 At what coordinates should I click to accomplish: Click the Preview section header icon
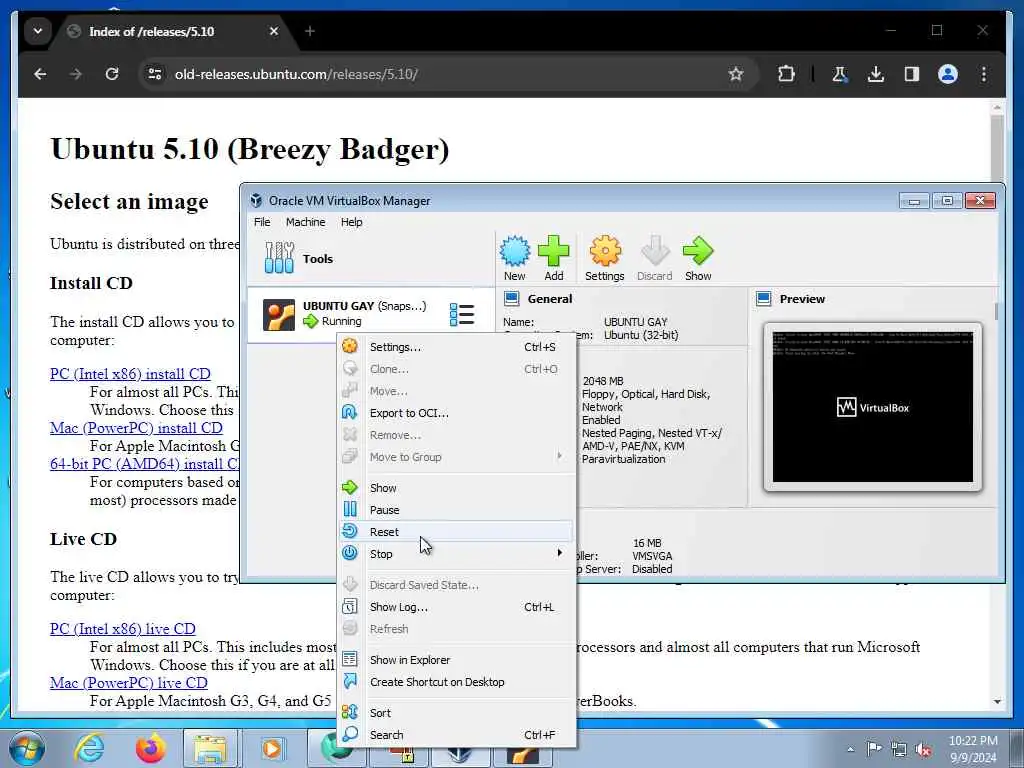pyautogui.click(x=763, y=299)
